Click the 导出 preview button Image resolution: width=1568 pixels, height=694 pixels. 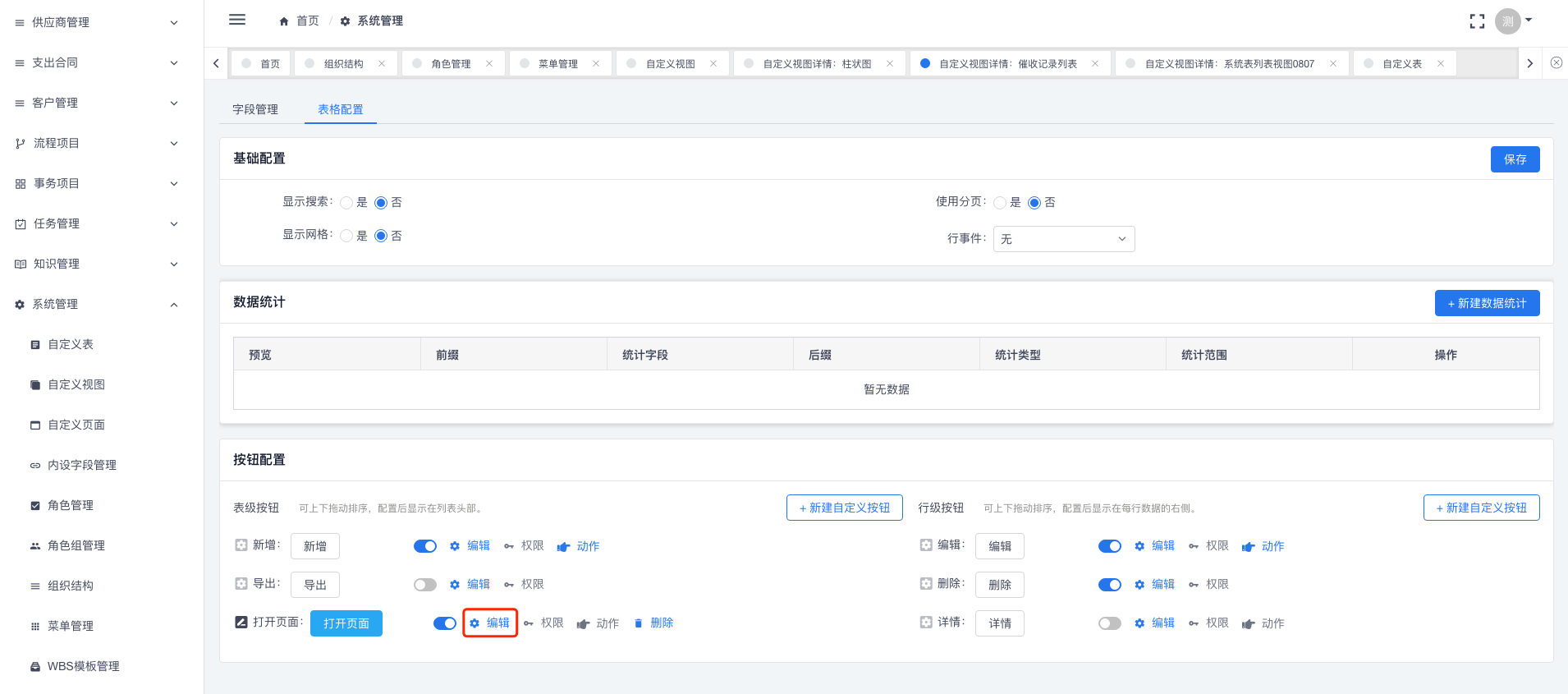point(315,585)
